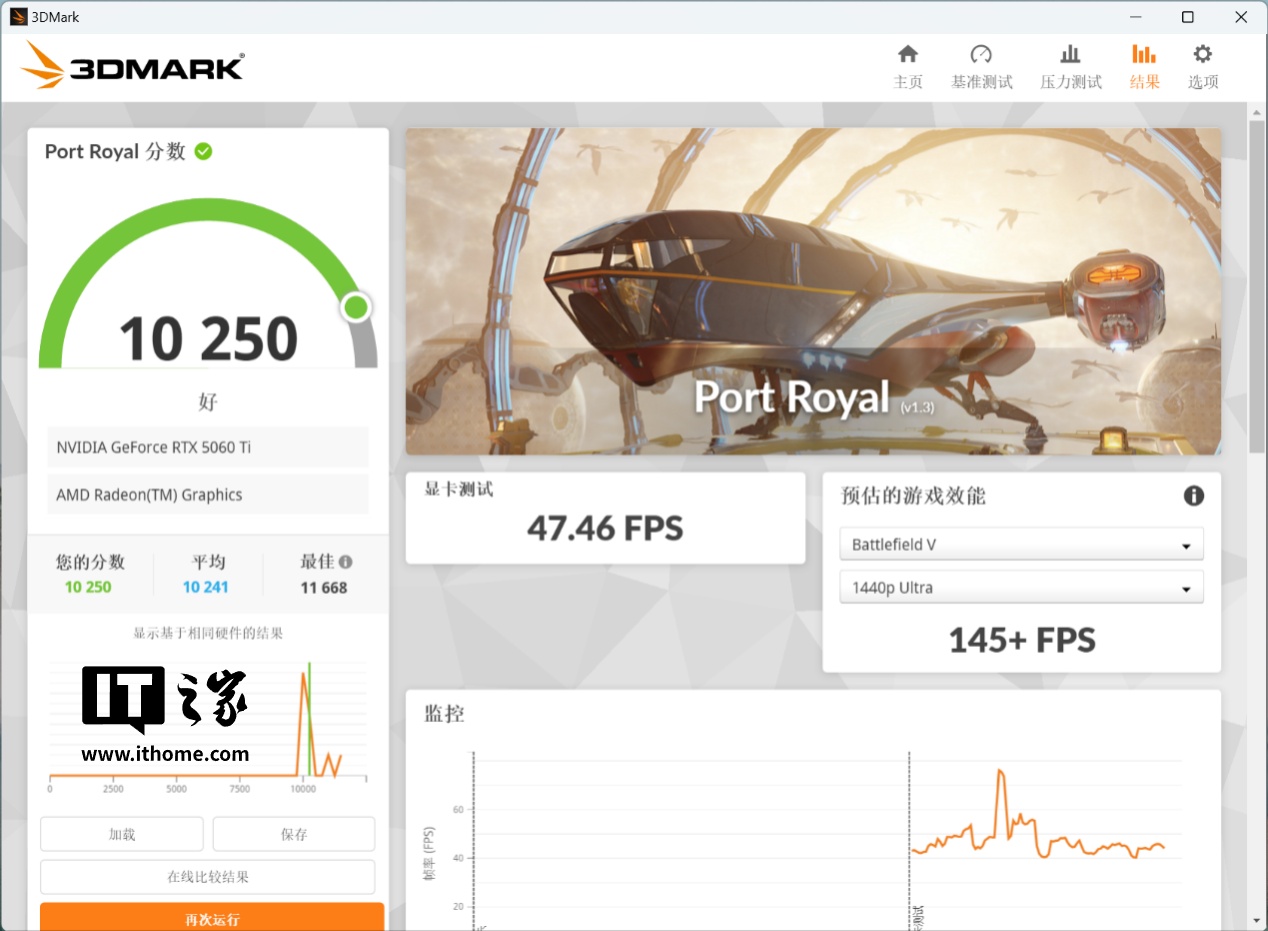The height and width of the screenshot is (931, 1268).
Task: Click 在线比较结果 compare online button
Action: point(208,877)
